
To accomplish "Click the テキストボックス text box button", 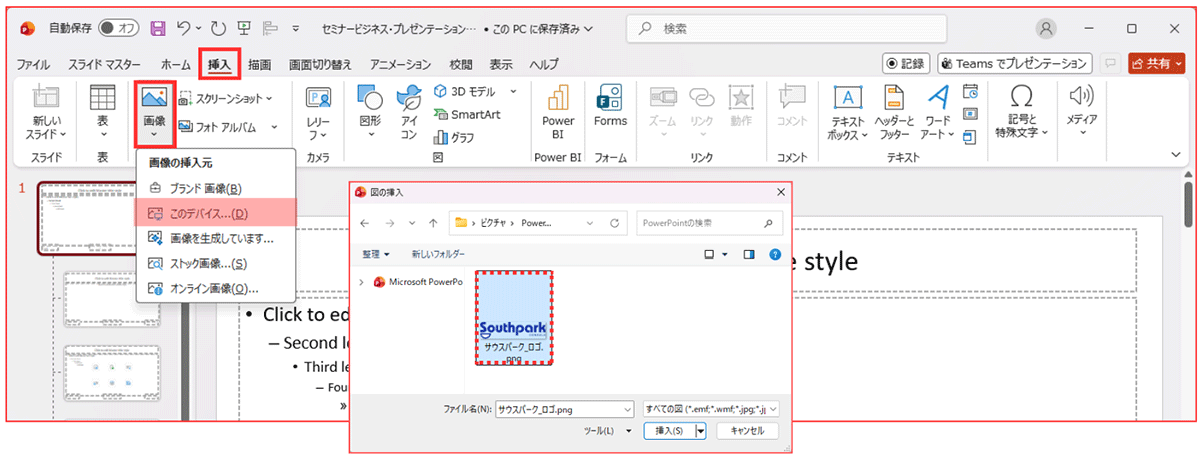I will (x=849, y=113).
